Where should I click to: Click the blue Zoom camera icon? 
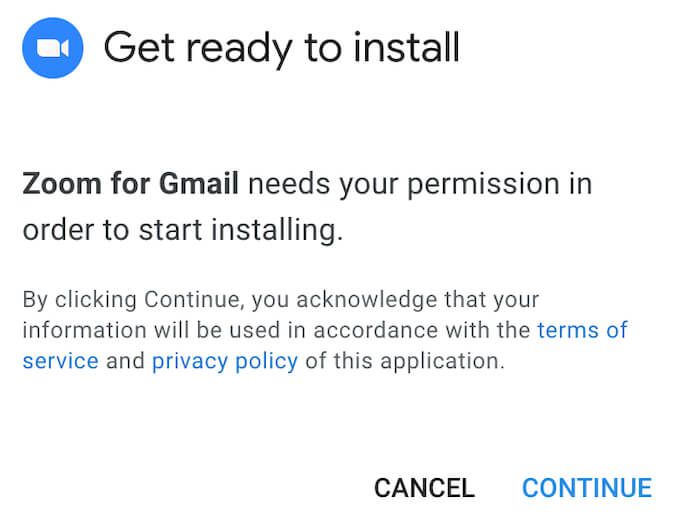point(52,48)
